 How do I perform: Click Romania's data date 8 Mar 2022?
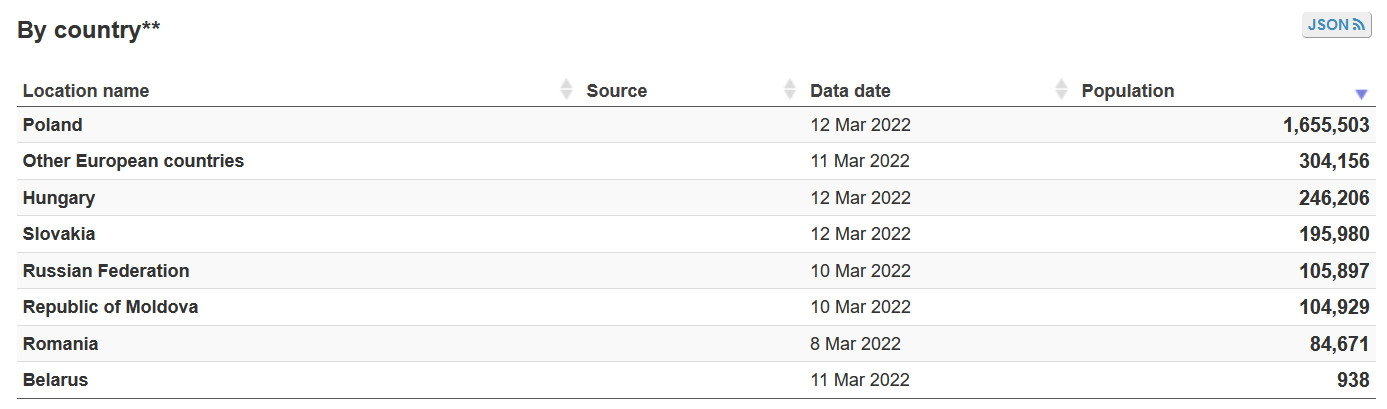(x=855, y=344)
